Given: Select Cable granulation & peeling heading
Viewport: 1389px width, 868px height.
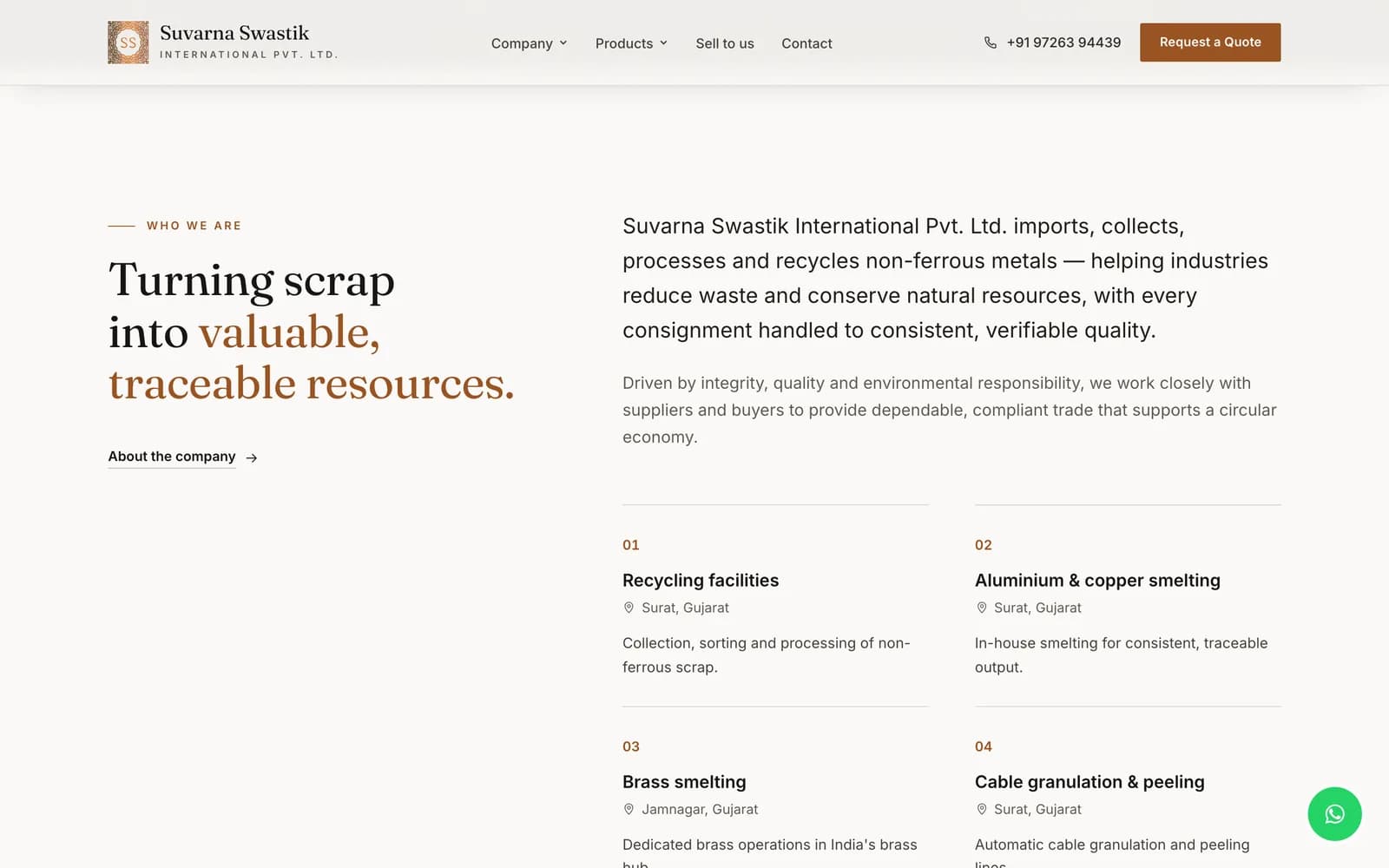Looking at the screenshot, I should tap(1089, 781).
